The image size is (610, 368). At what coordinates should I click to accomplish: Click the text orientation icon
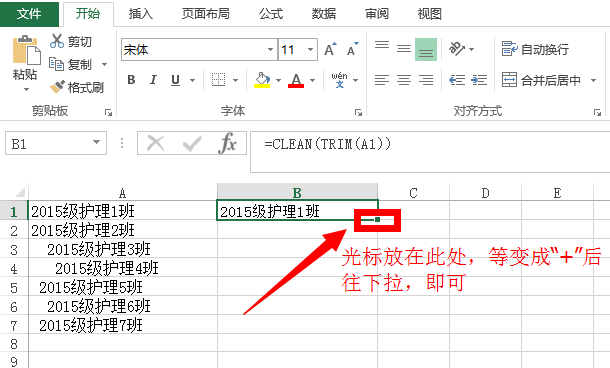457,49
